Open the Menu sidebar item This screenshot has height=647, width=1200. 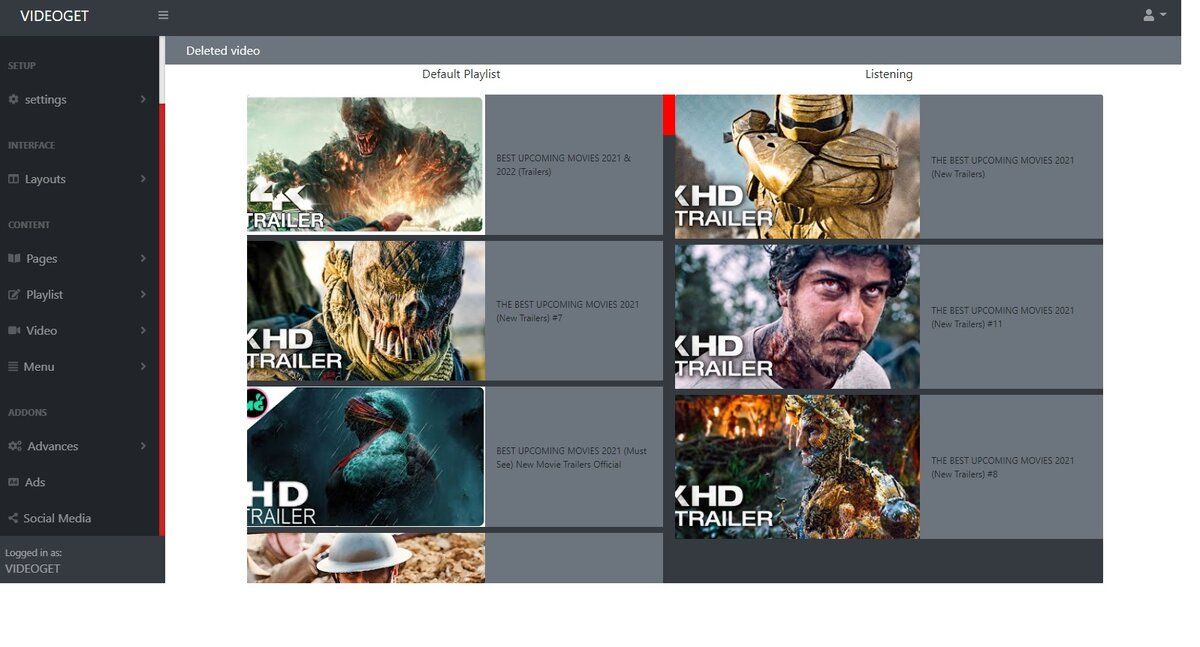click(x=80, y=366)
